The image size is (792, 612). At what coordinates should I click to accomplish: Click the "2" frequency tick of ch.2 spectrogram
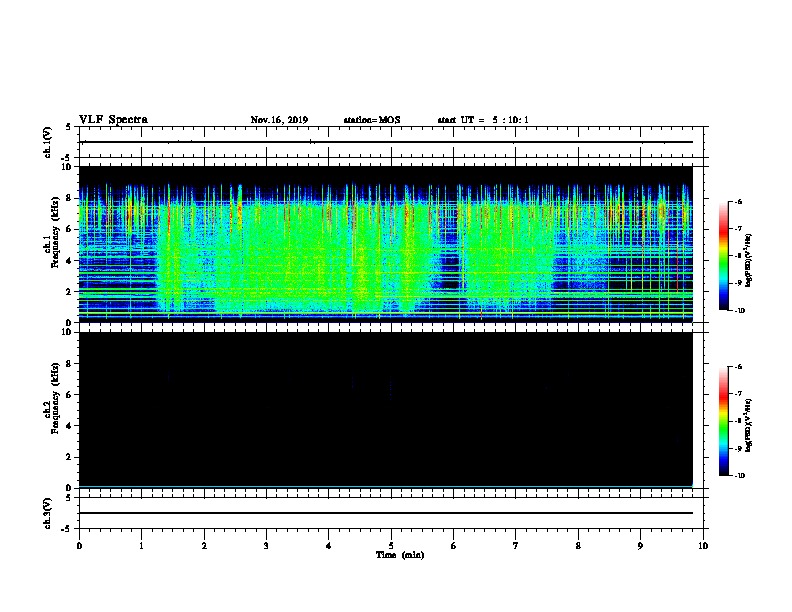pos(70,457)
